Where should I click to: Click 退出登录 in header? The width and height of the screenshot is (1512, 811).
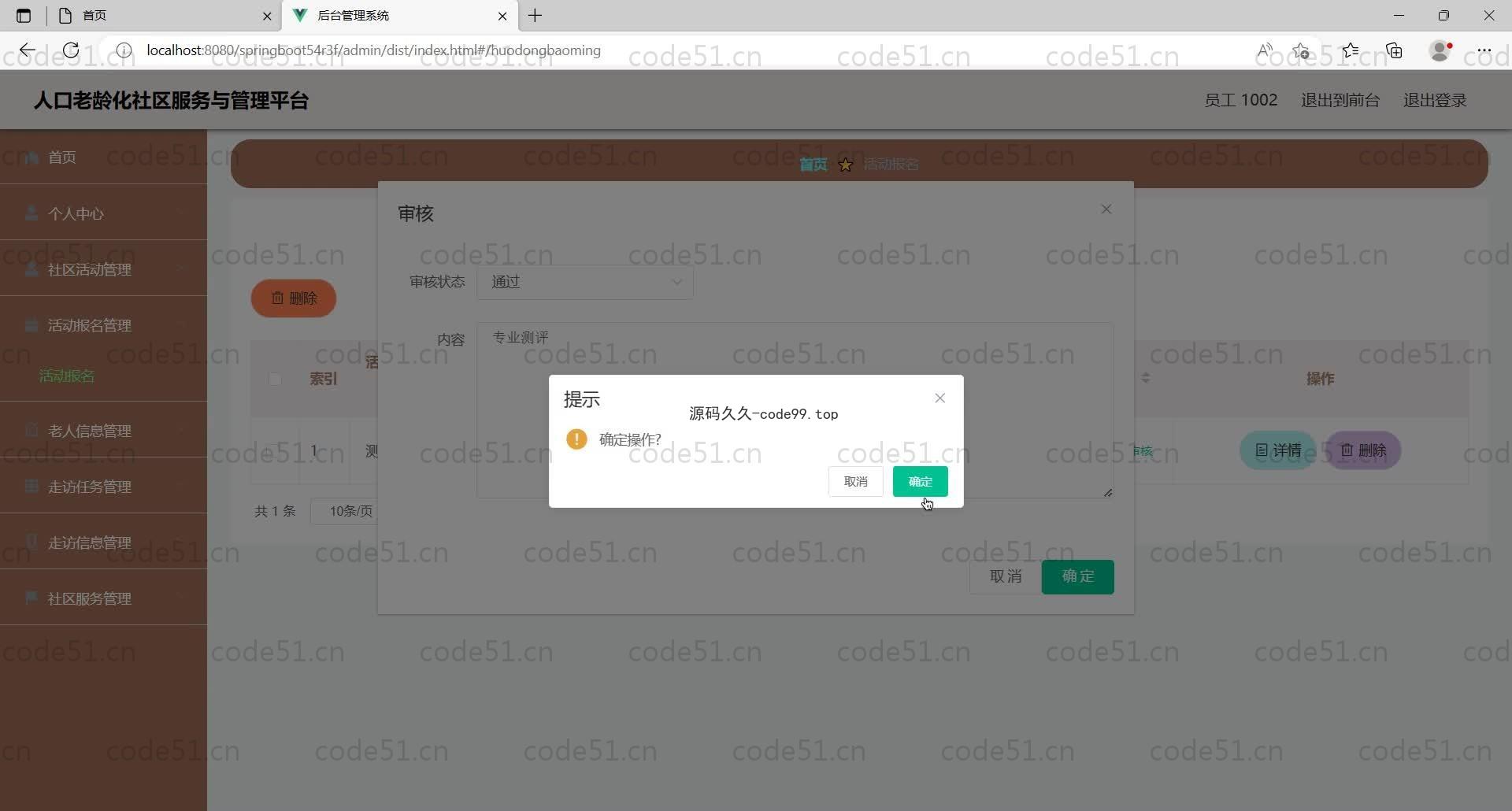[x=1434, y=100]
